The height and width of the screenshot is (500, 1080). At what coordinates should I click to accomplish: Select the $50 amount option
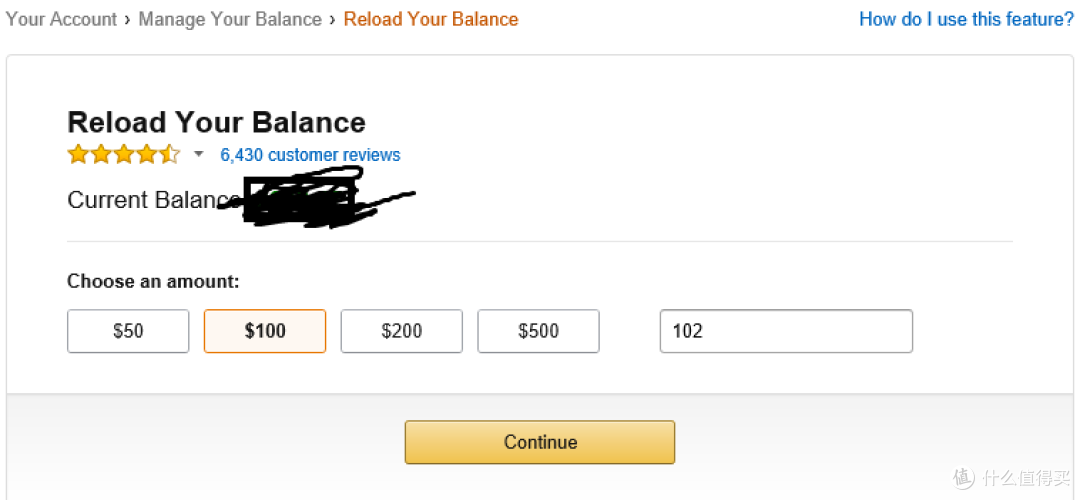128,331
